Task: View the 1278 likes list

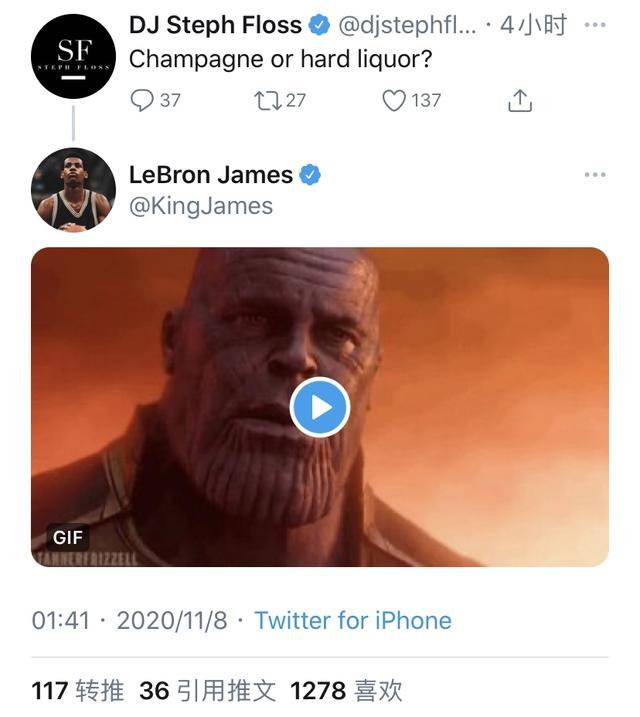Action: [346, 690]
